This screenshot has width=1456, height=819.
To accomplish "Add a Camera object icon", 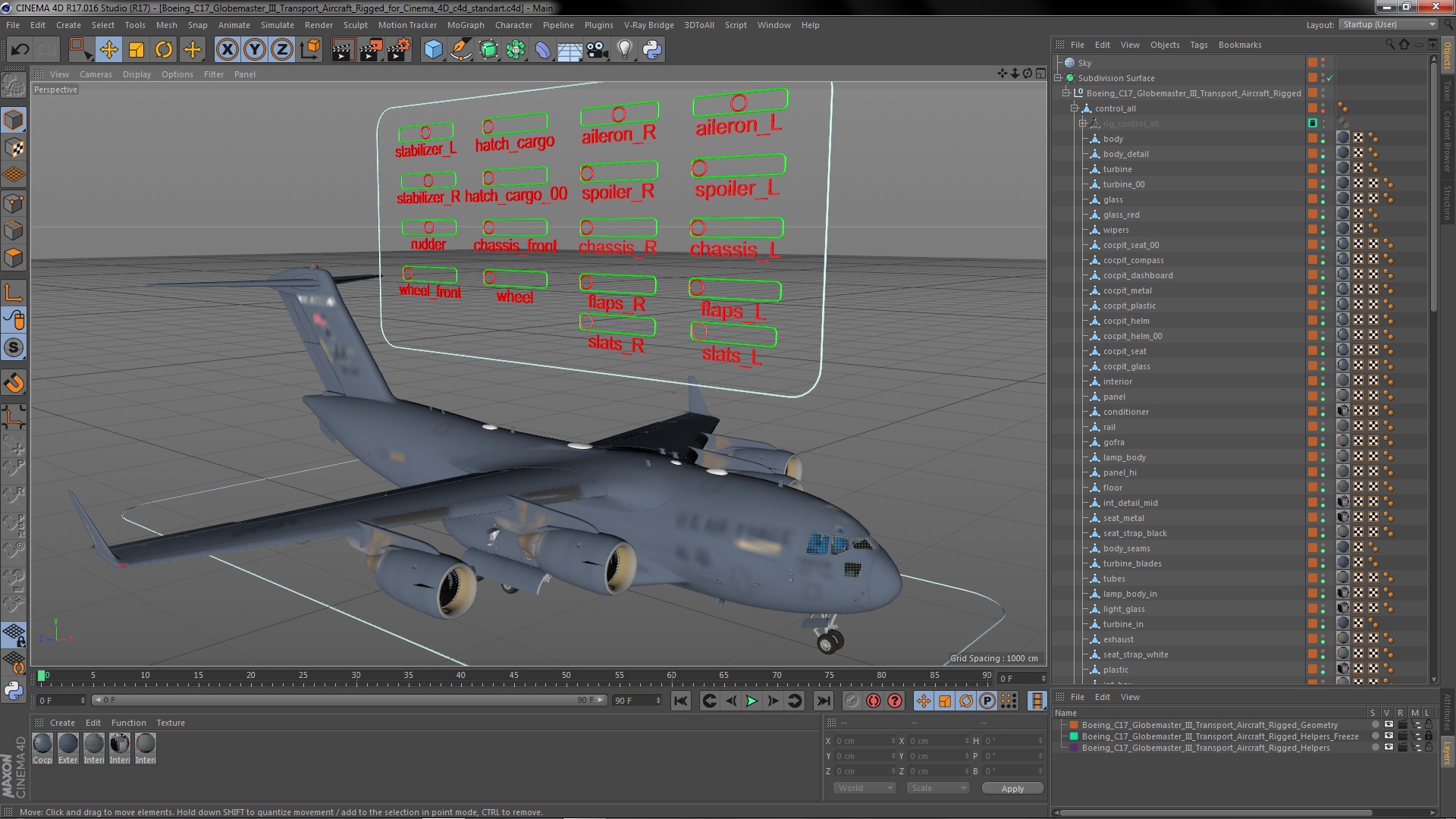I will [597, 50].
